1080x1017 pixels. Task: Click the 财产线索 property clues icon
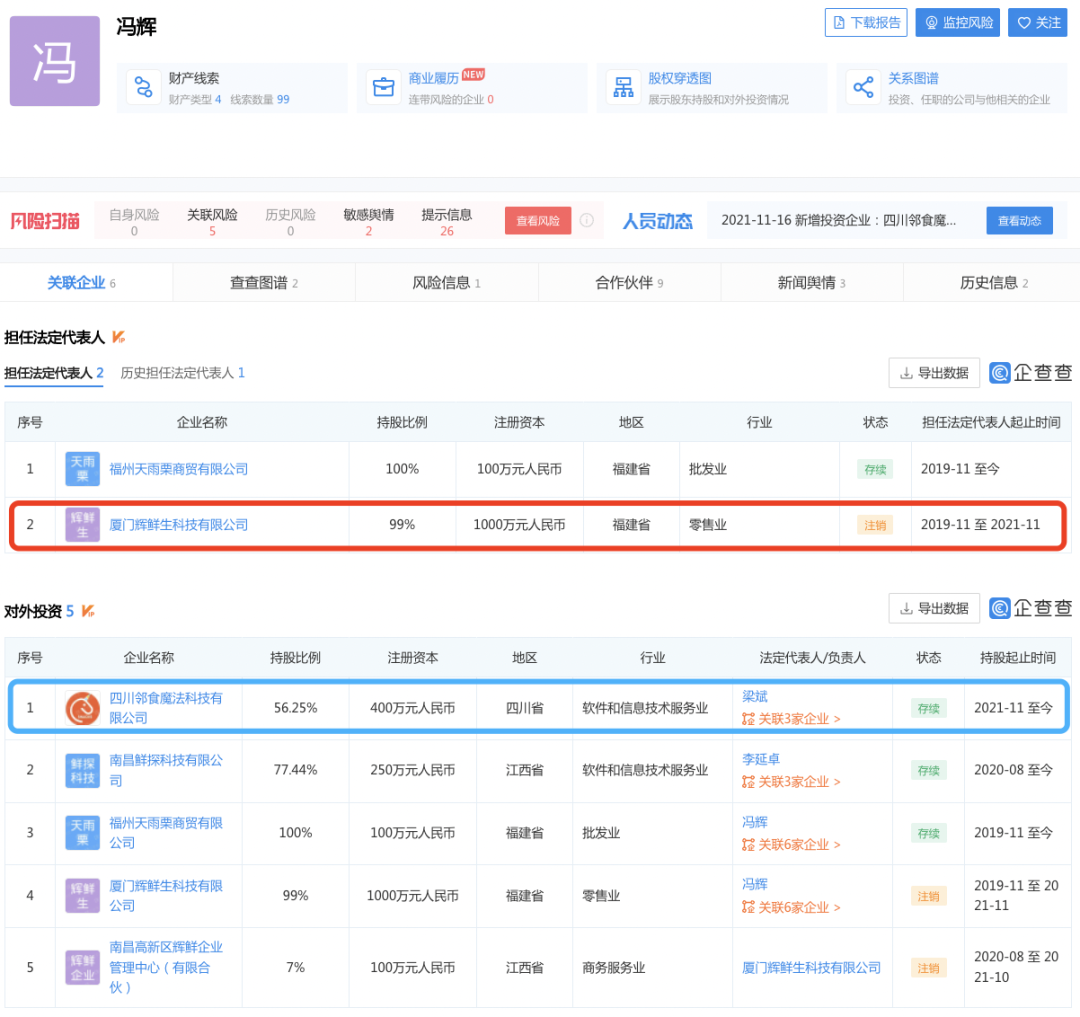(143, 88)
